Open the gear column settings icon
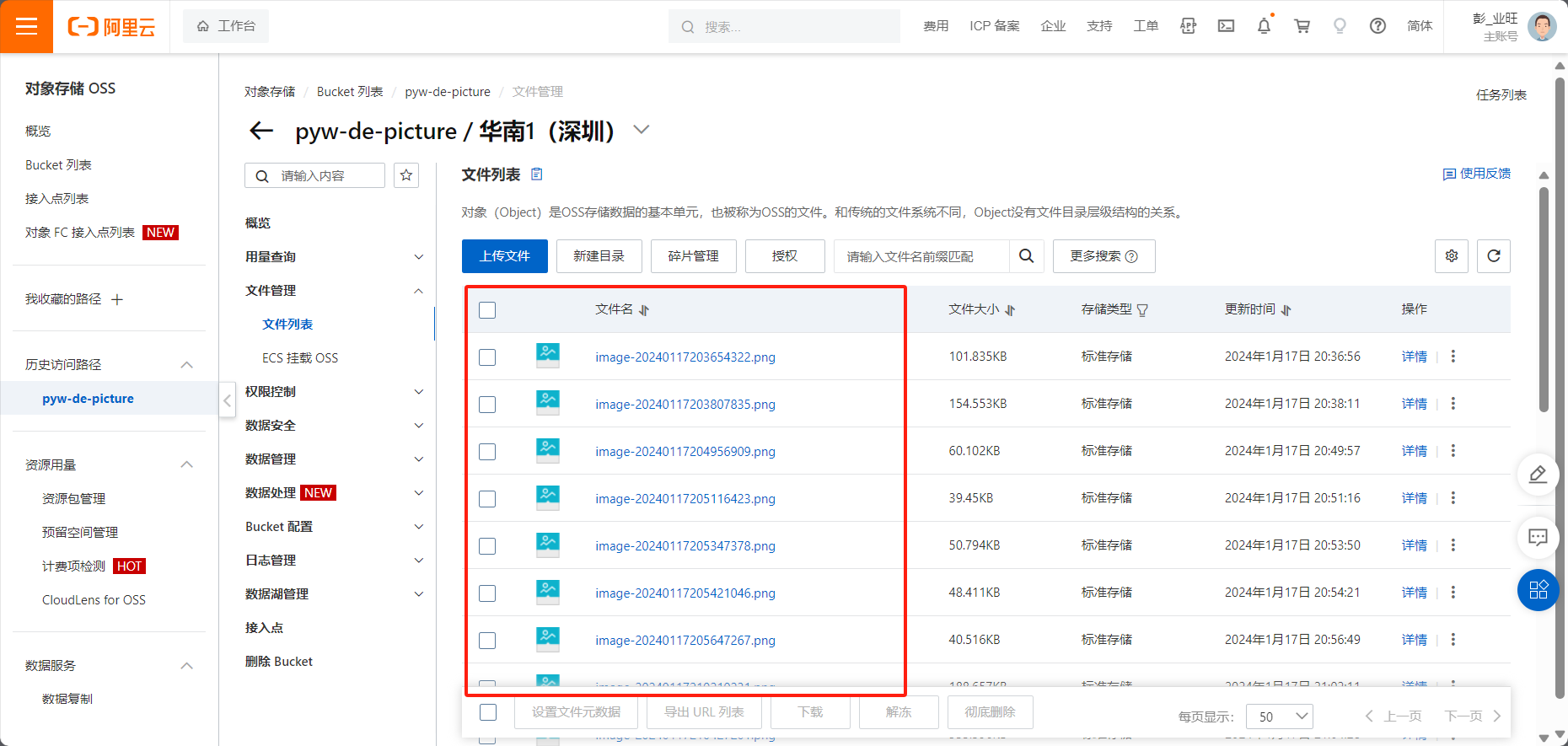This screenshot has height=746, width=1568. pyautogui.click(x=1452, y=256)
